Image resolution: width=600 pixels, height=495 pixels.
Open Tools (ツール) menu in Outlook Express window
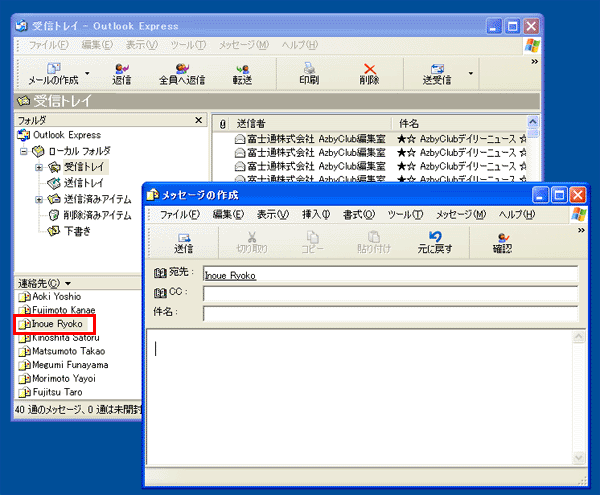pyautogui.click(x=188, y=45)
